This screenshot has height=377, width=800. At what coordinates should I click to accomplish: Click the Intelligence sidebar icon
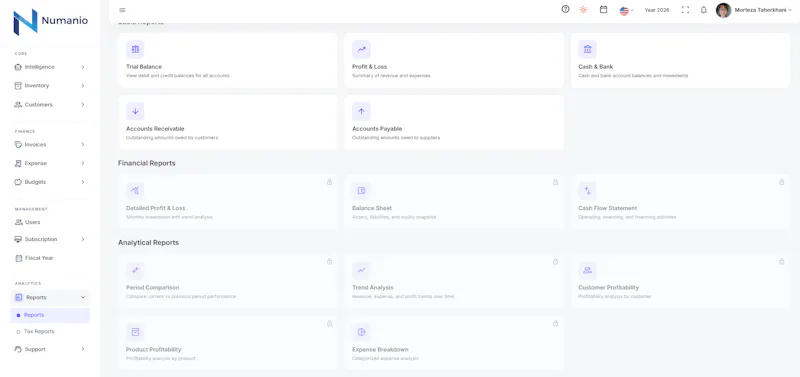click(x=18, y=67)
